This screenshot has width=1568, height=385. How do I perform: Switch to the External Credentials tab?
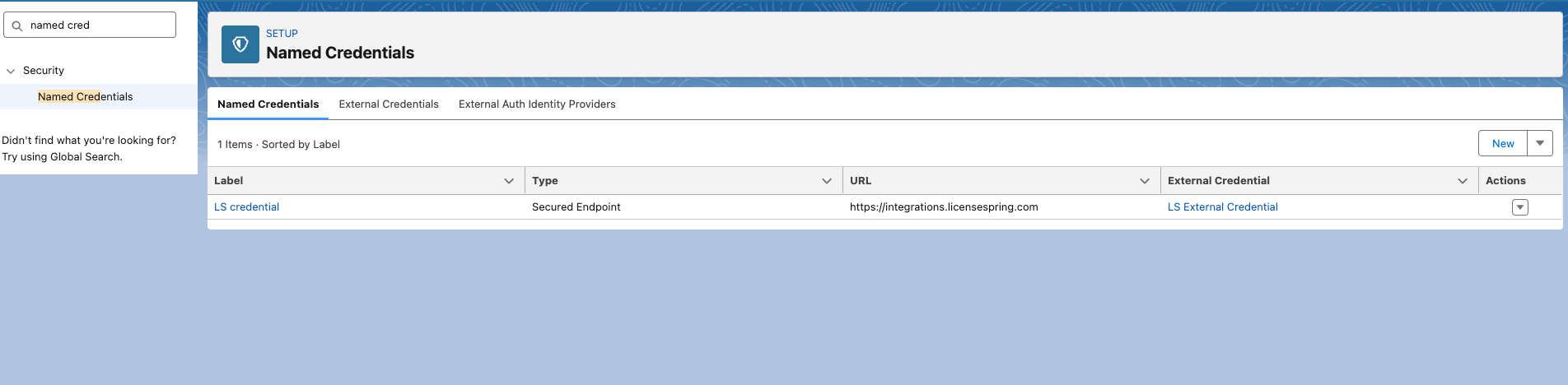click(x=389, y=104)
